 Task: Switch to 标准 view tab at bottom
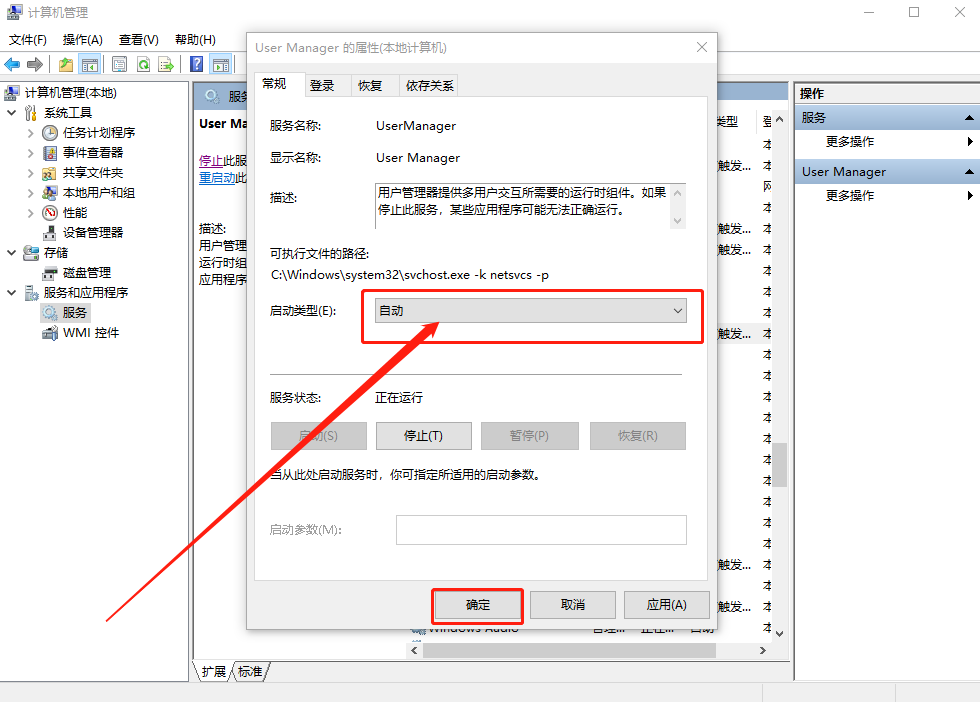(250, 671)
